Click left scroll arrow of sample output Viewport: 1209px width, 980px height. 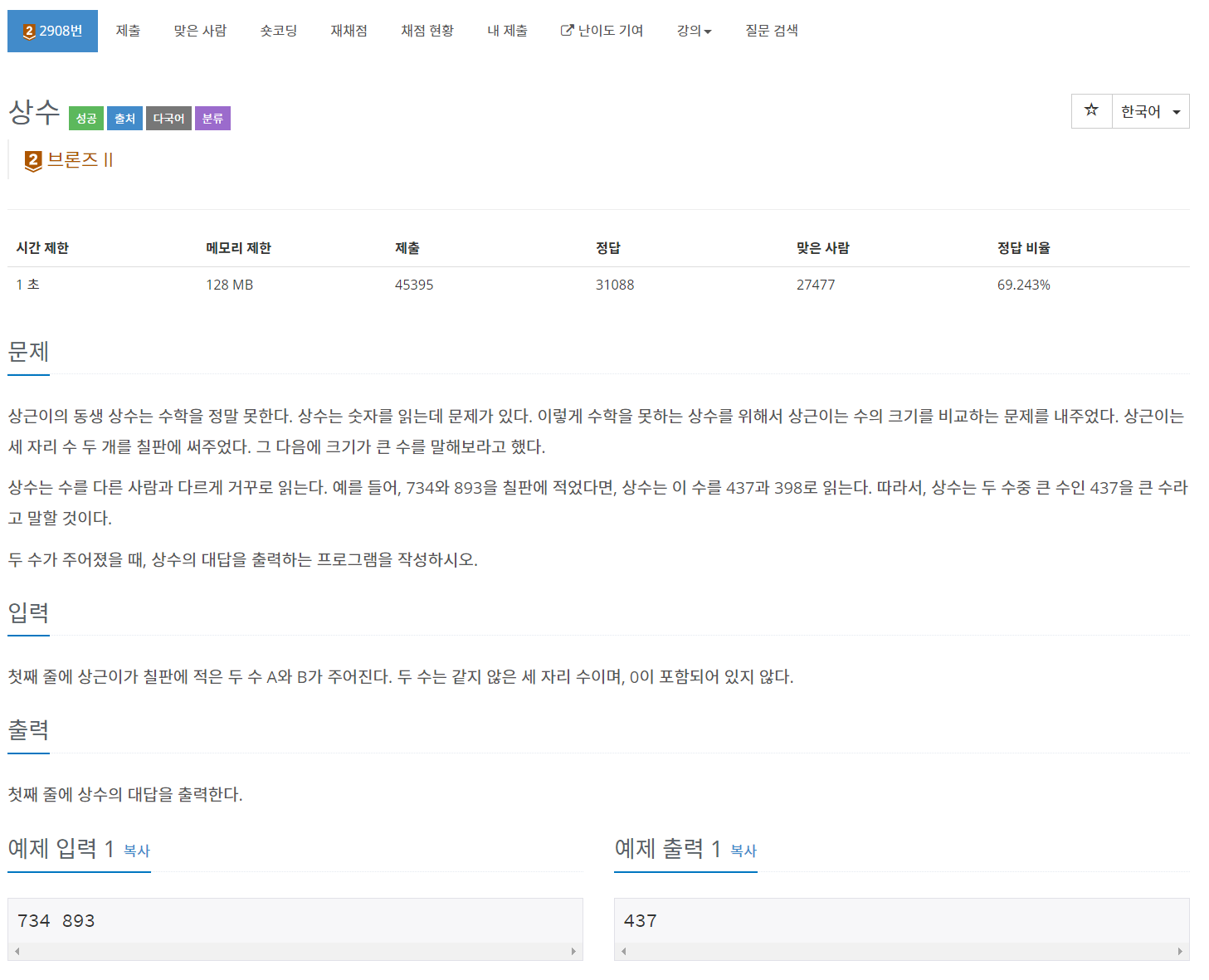pos(624,952)
